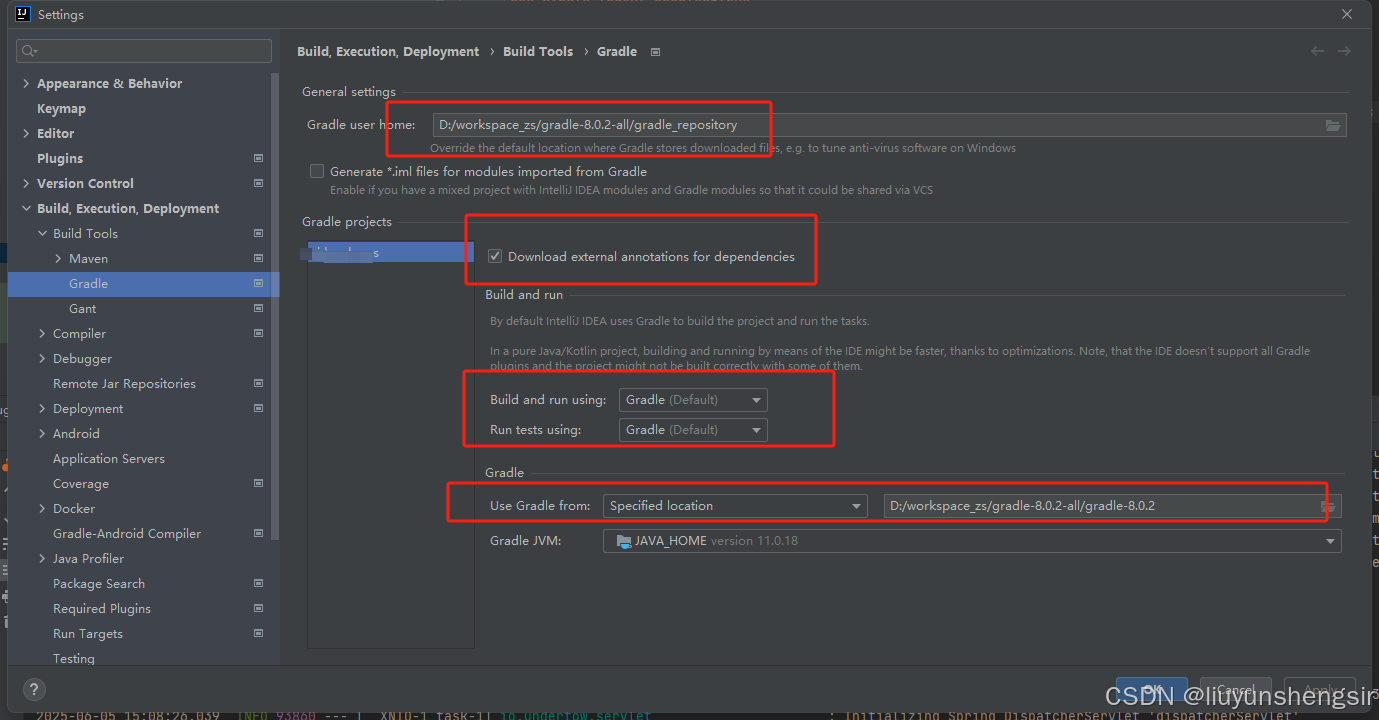
Task: Expand the Android node
Action: tap(42, 433)
